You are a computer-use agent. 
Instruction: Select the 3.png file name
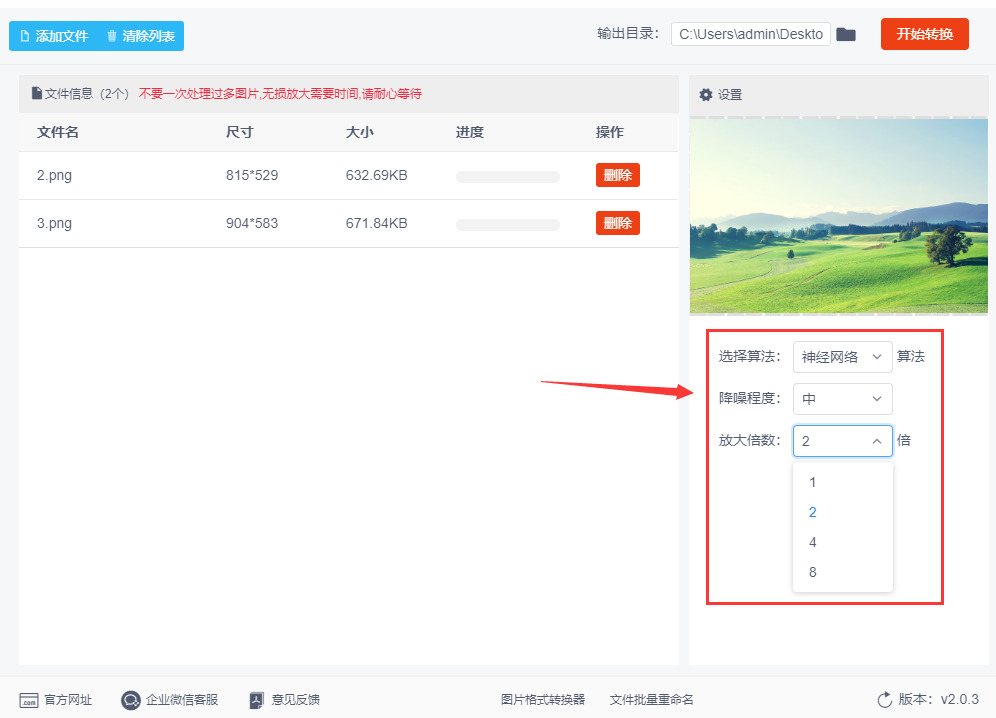pyautogui.click(x=54, y=224)
